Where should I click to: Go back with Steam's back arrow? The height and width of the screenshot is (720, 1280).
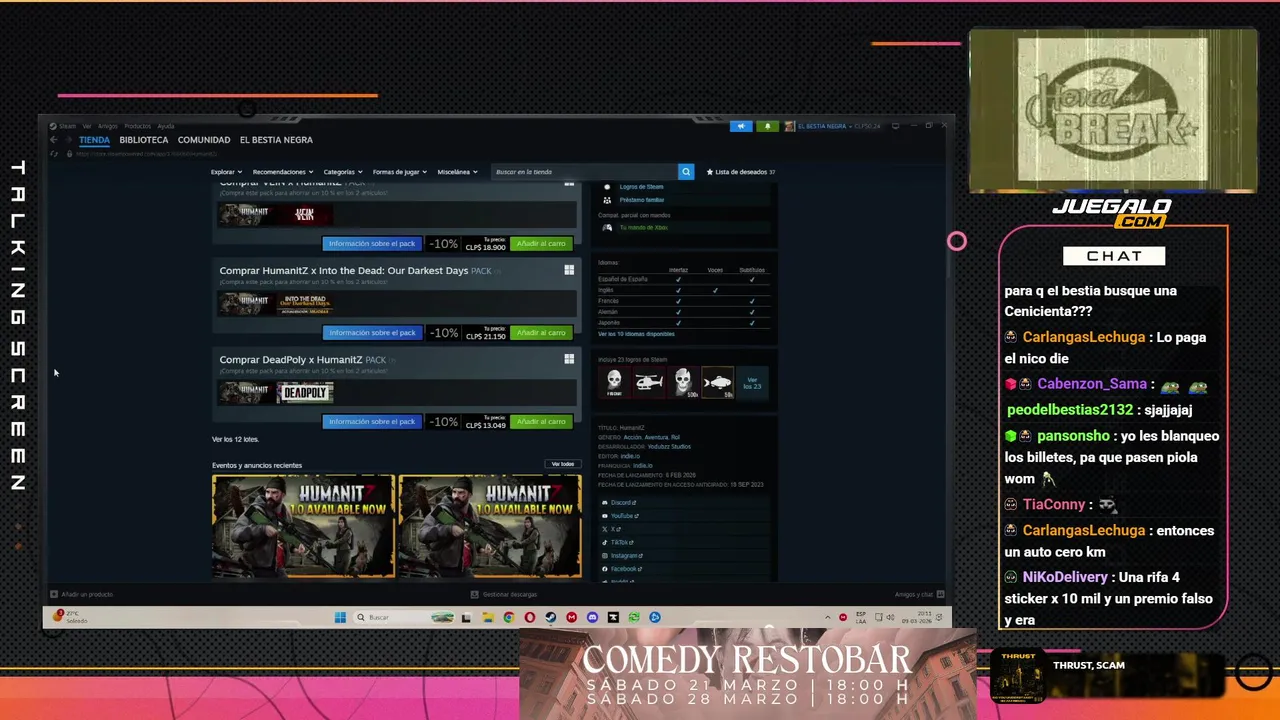click(54, 140)
